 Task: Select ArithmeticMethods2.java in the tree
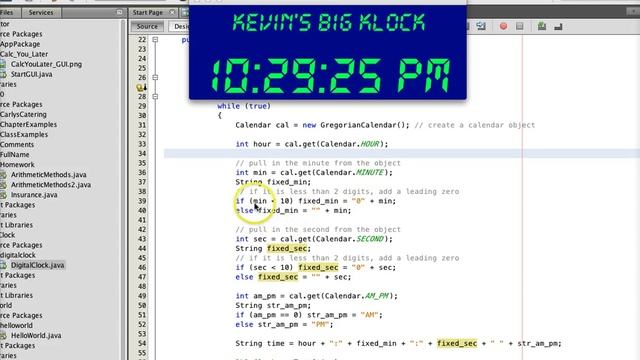point(51,185)
